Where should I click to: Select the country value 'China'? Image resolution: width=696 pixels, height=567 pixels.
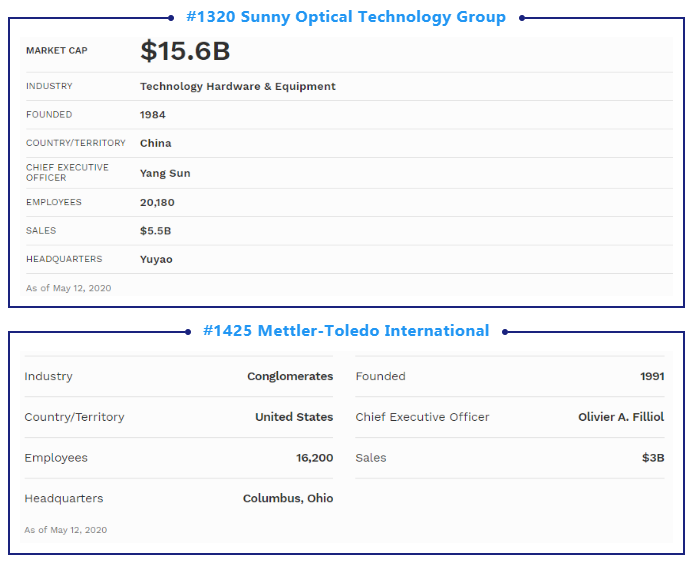point(156,143)
